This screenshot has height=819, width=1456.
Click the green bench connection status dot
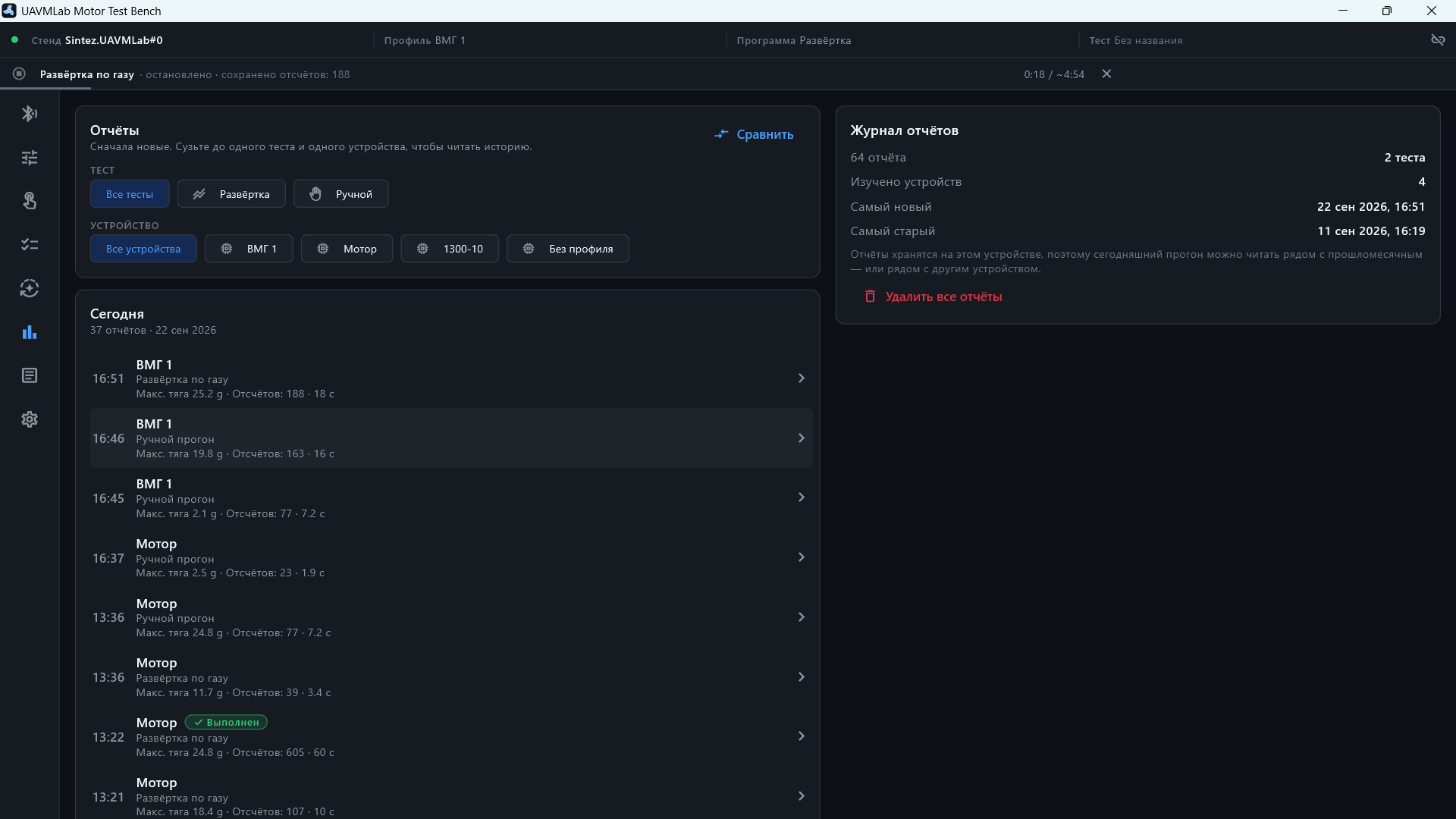tap(14, 39)
